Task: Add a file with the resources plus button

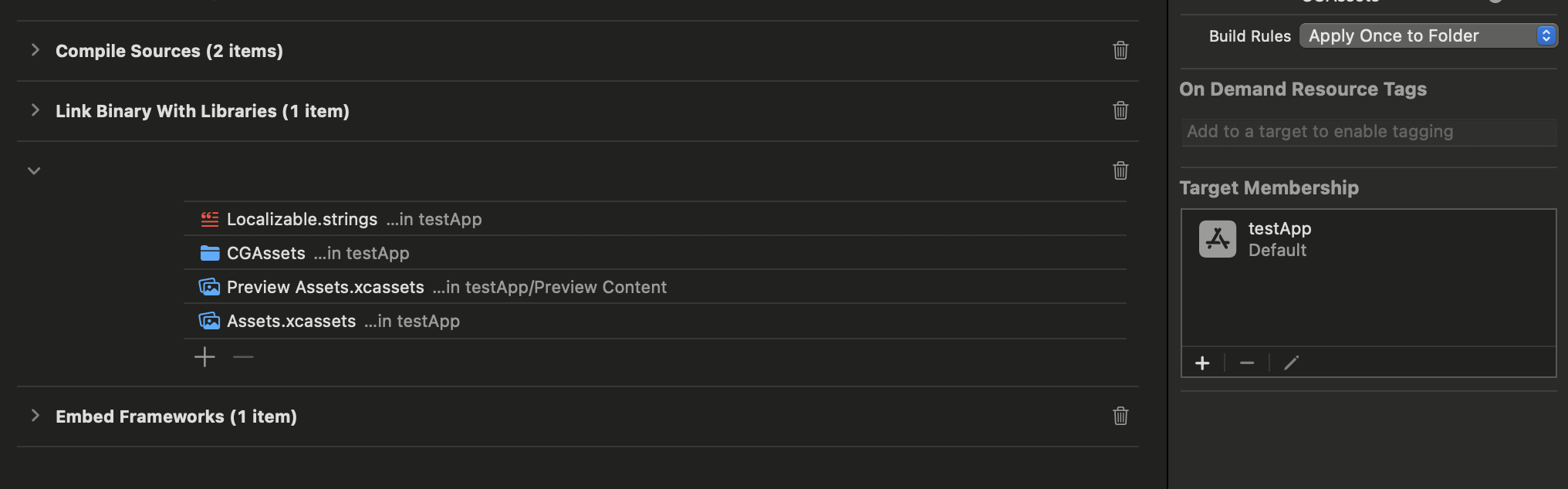Action: click(x=204, y=357)
